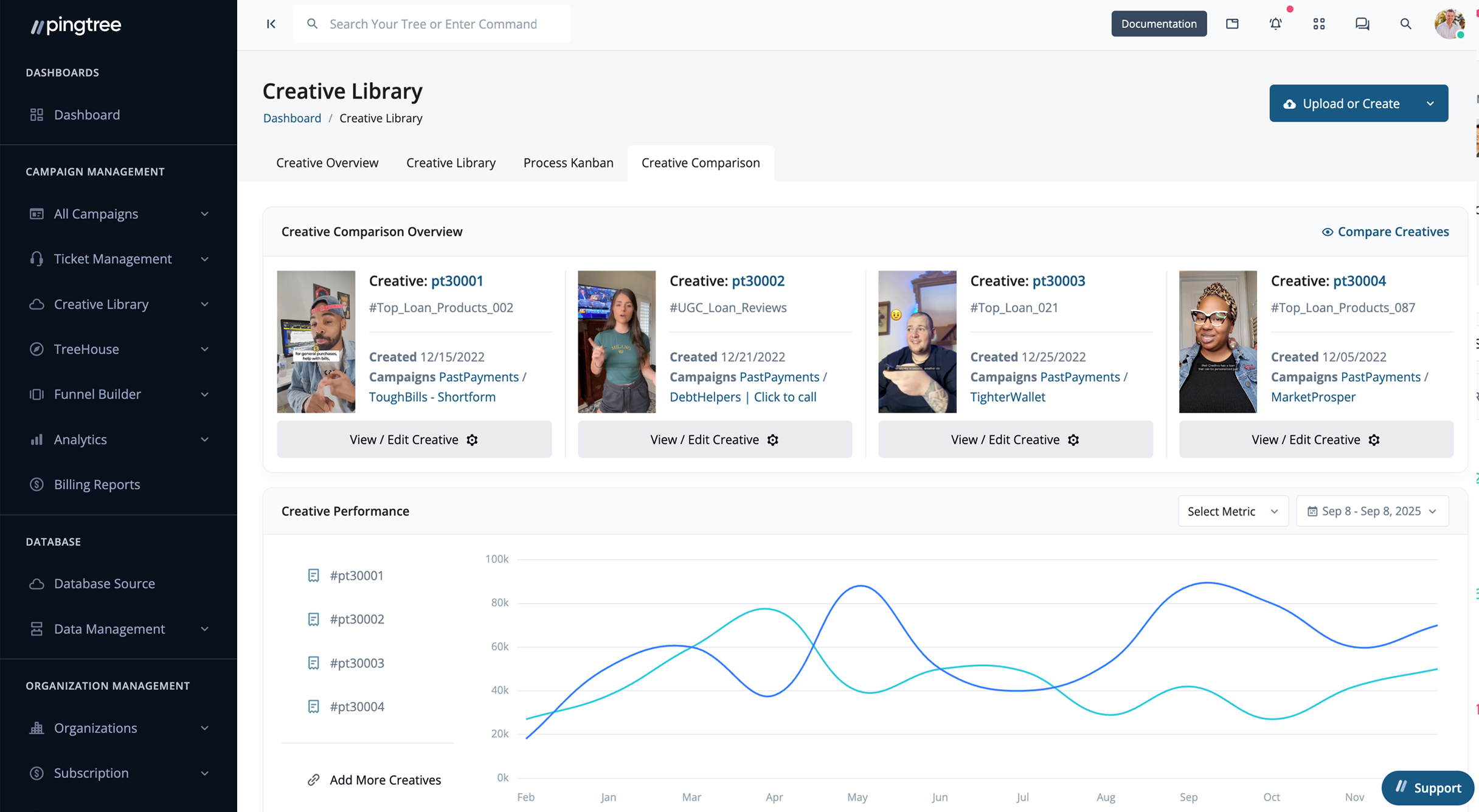The image size is (1479, 812).
Task: Click gear icon on pt30003 edit button
Action: pyautogui.click(x=1073, y=439)
